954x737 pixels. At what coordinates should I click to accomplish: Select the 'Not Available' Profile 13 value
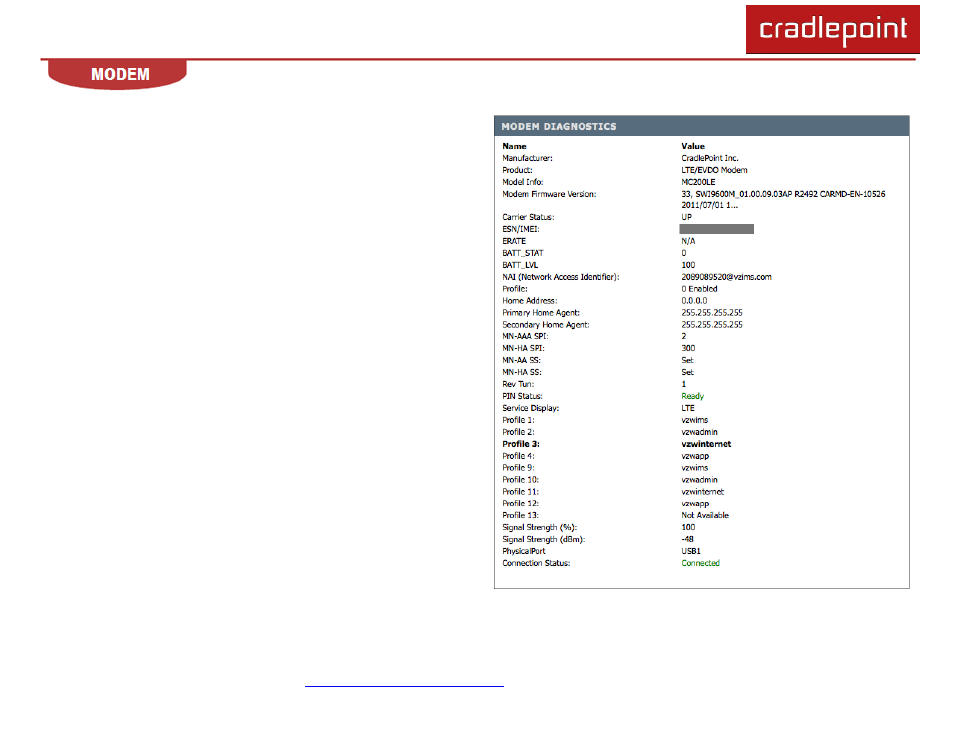click(x=705, y=515)
